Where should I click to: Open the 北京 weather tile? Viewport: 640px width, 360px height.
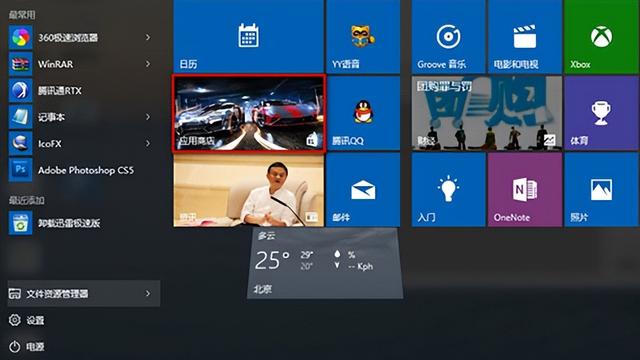[x=325, y=264]
